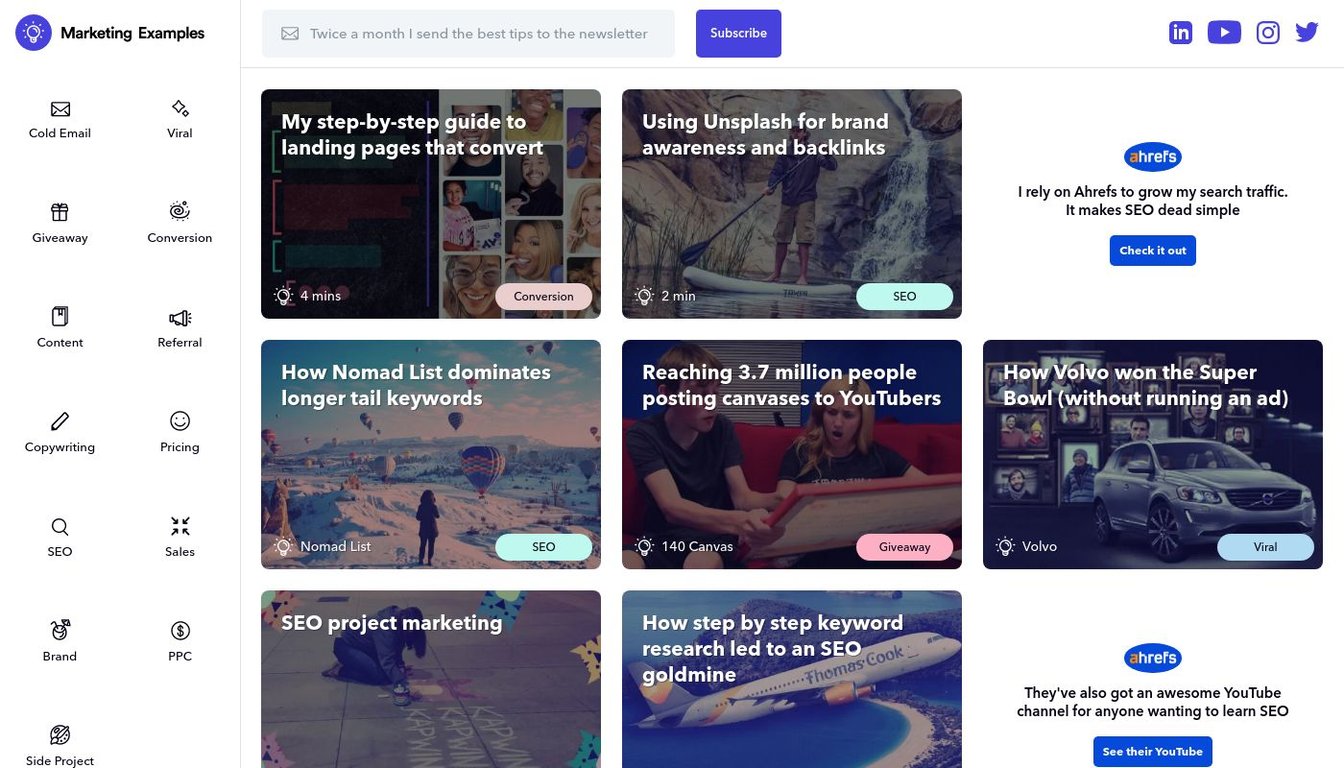Click the 'Volvo' label under the car
Viewport: 1344px width, 768px height.
tap(1040, 547)
